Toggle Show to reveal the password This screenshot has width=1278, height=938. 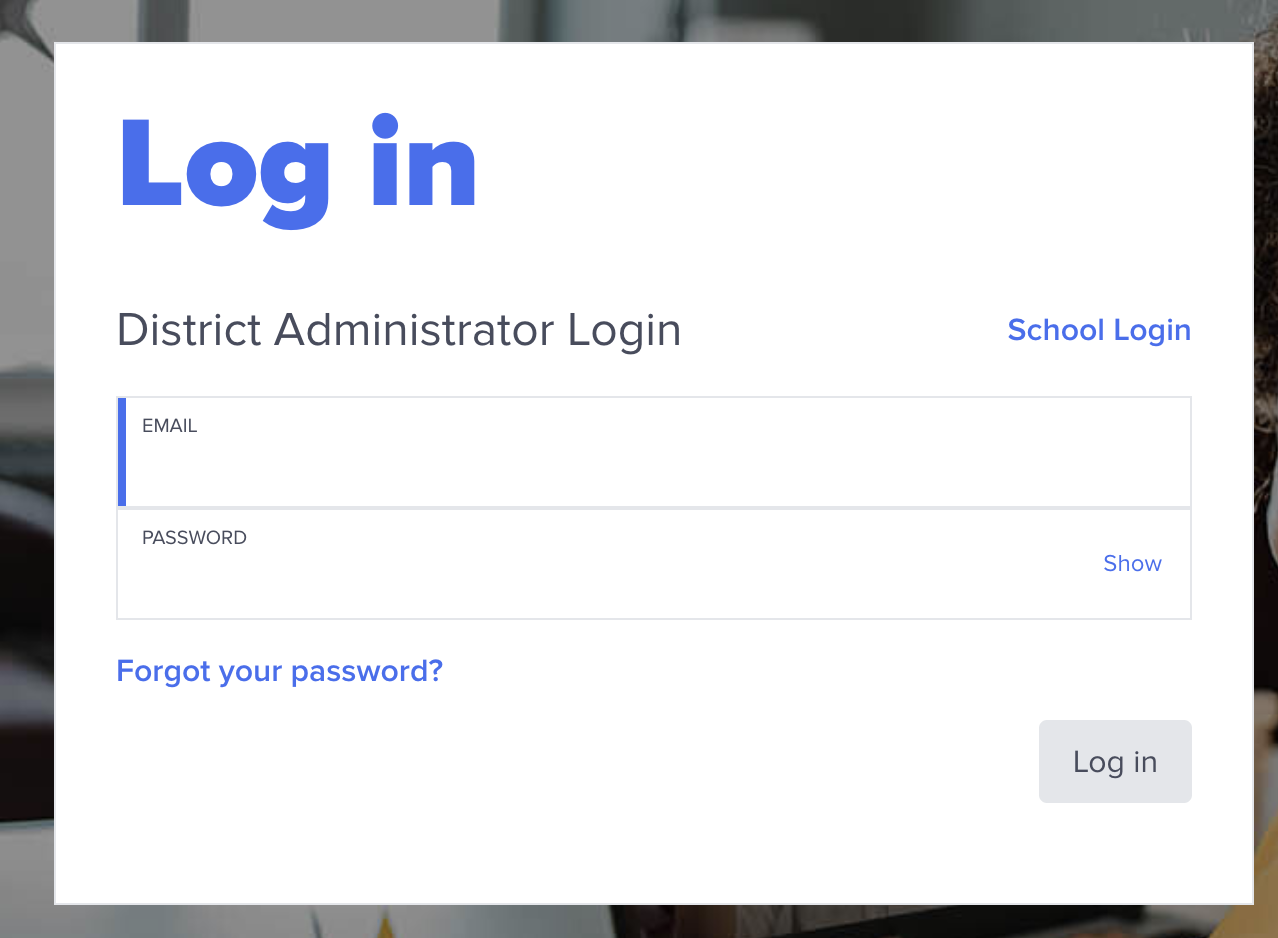[x=1132, y=563]
